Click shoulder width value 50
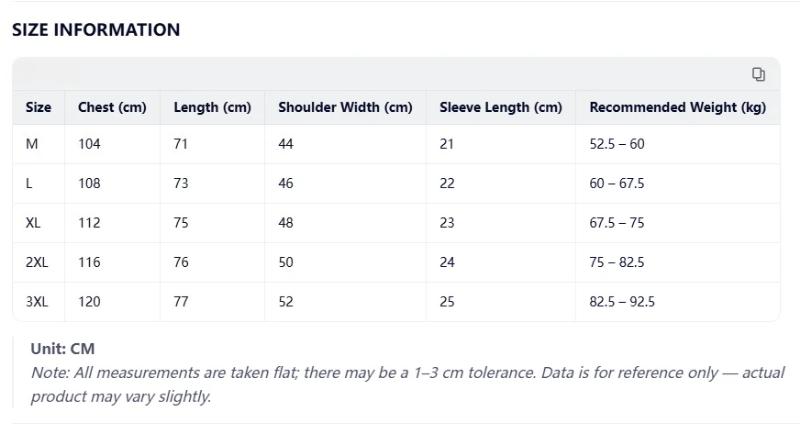 [x=286, y=262]
